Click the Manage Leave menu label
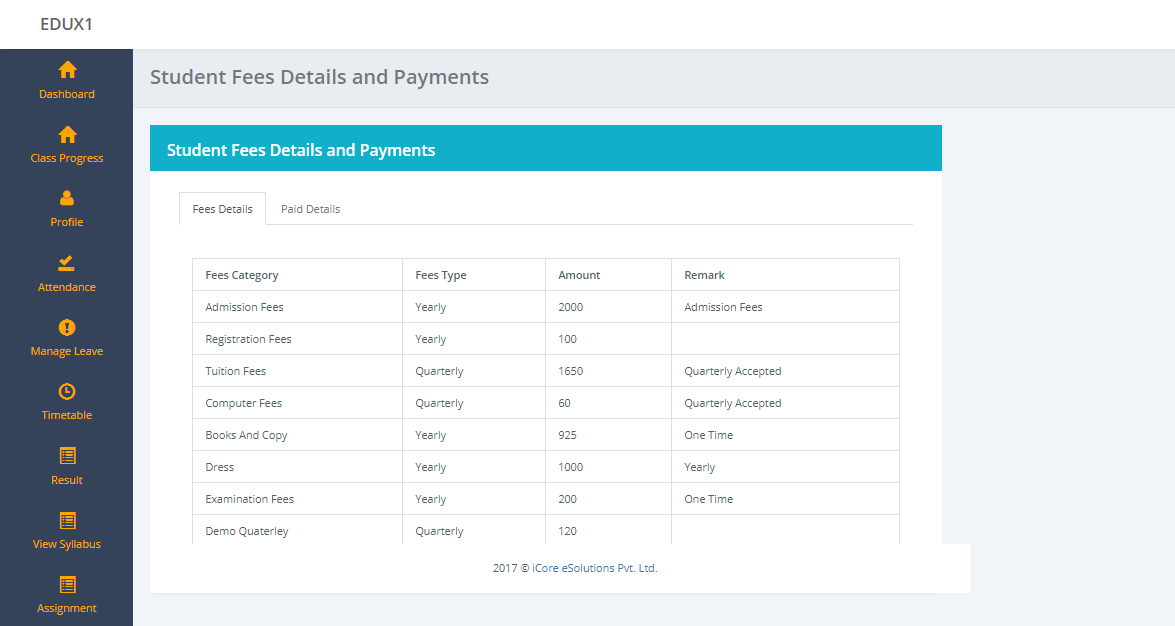Image resolution: width=1175 pixels, height=626 pixels. click(67, 351)
